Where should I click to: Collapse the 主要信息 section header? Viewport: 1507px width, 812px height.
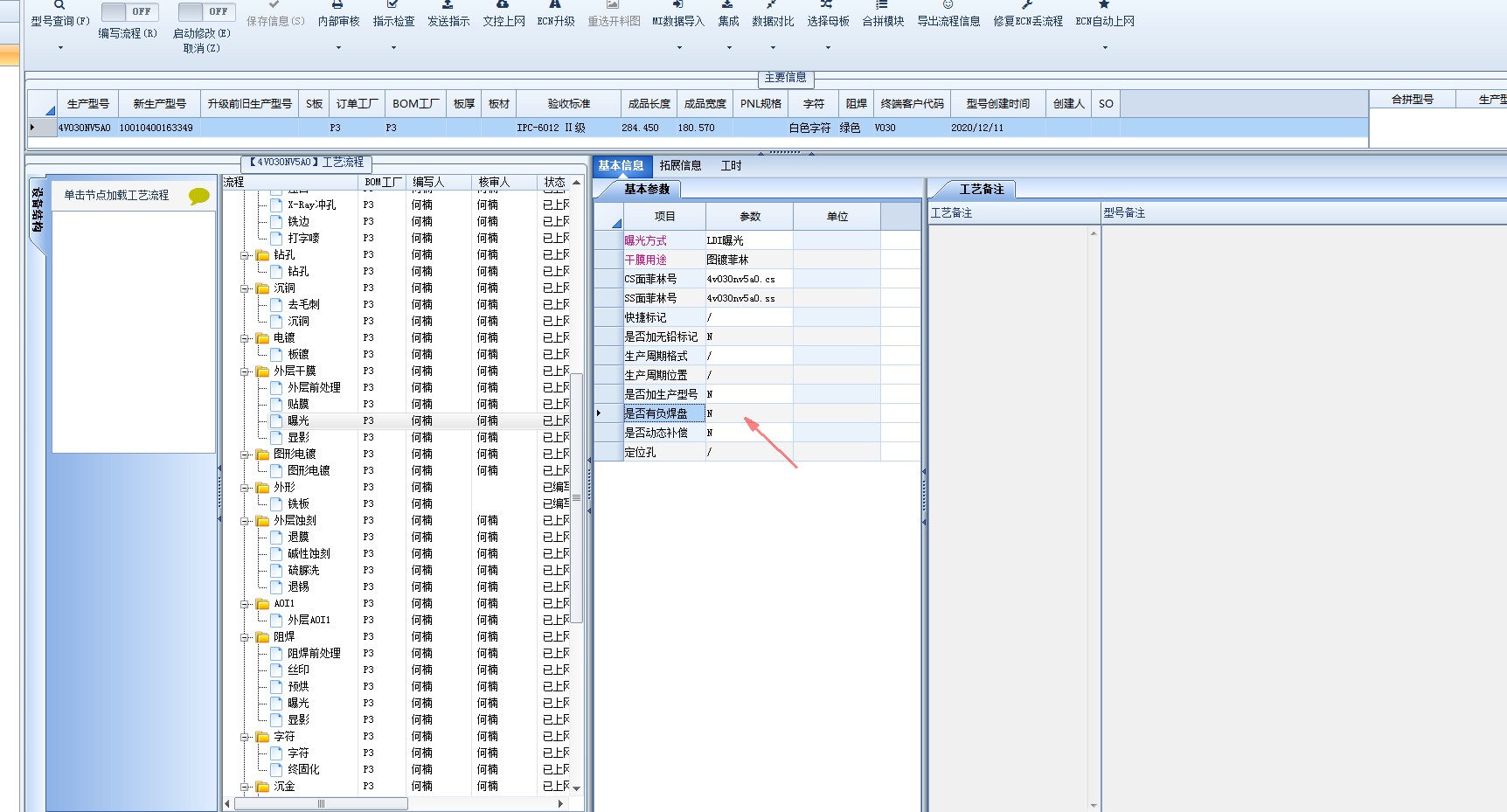785,79
